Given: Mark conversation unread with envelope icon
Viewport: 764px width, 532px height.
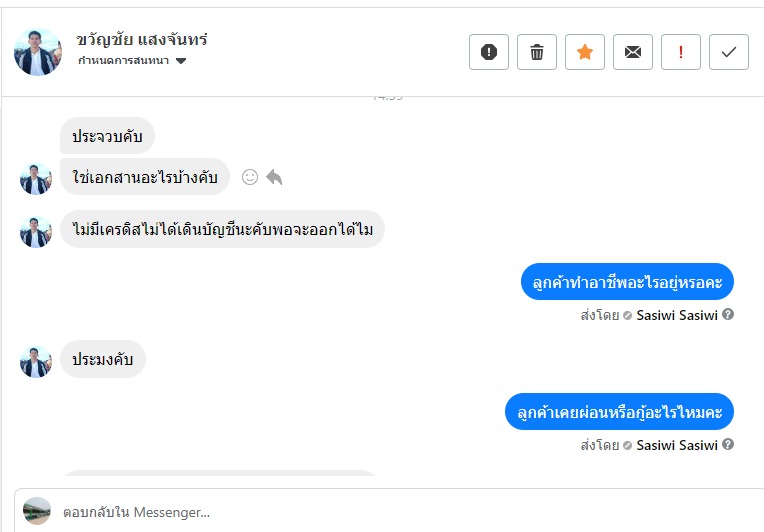Looking at the screenshot, I should [x=633, y=52].
